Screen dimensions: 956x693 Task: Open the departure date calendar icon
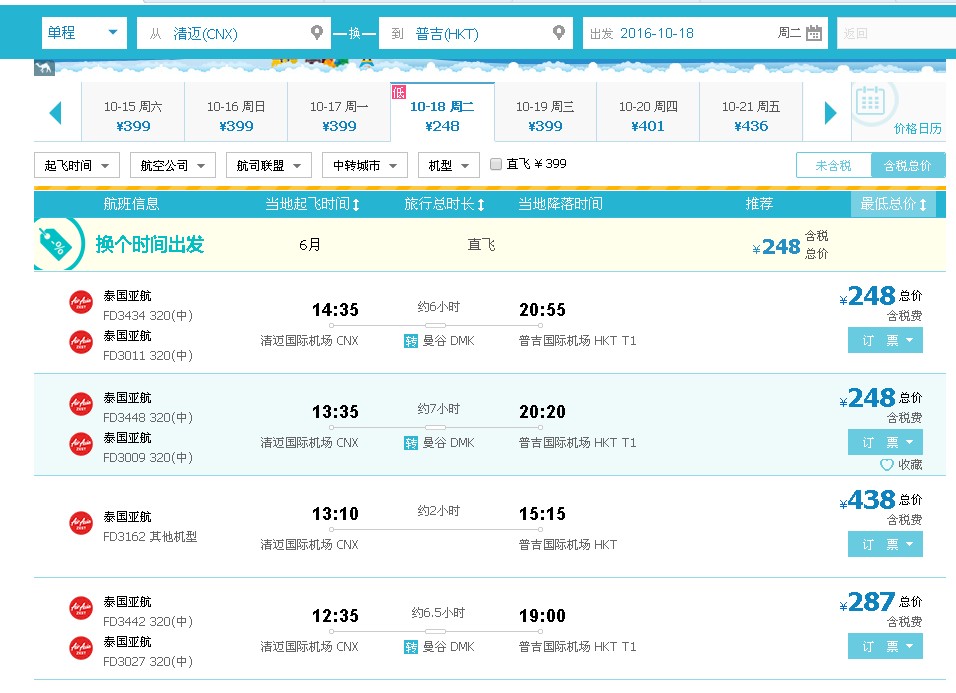814,33
